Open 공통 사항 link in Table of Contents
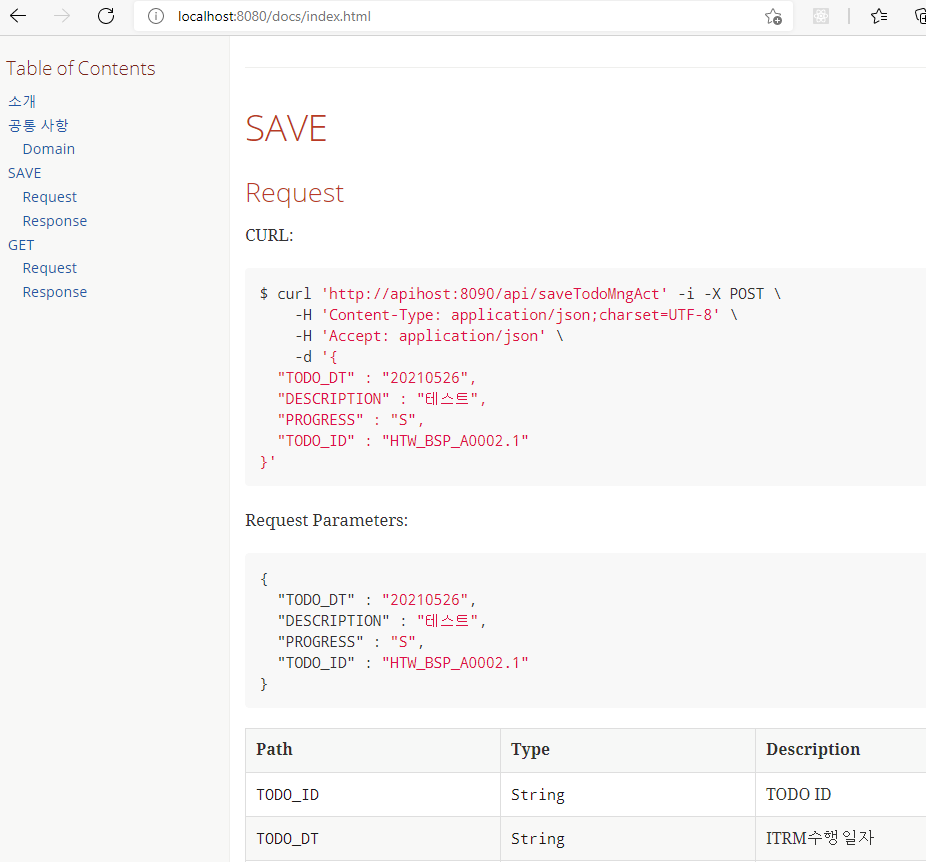This screenshot has height=862, width=926. [38, 125]
